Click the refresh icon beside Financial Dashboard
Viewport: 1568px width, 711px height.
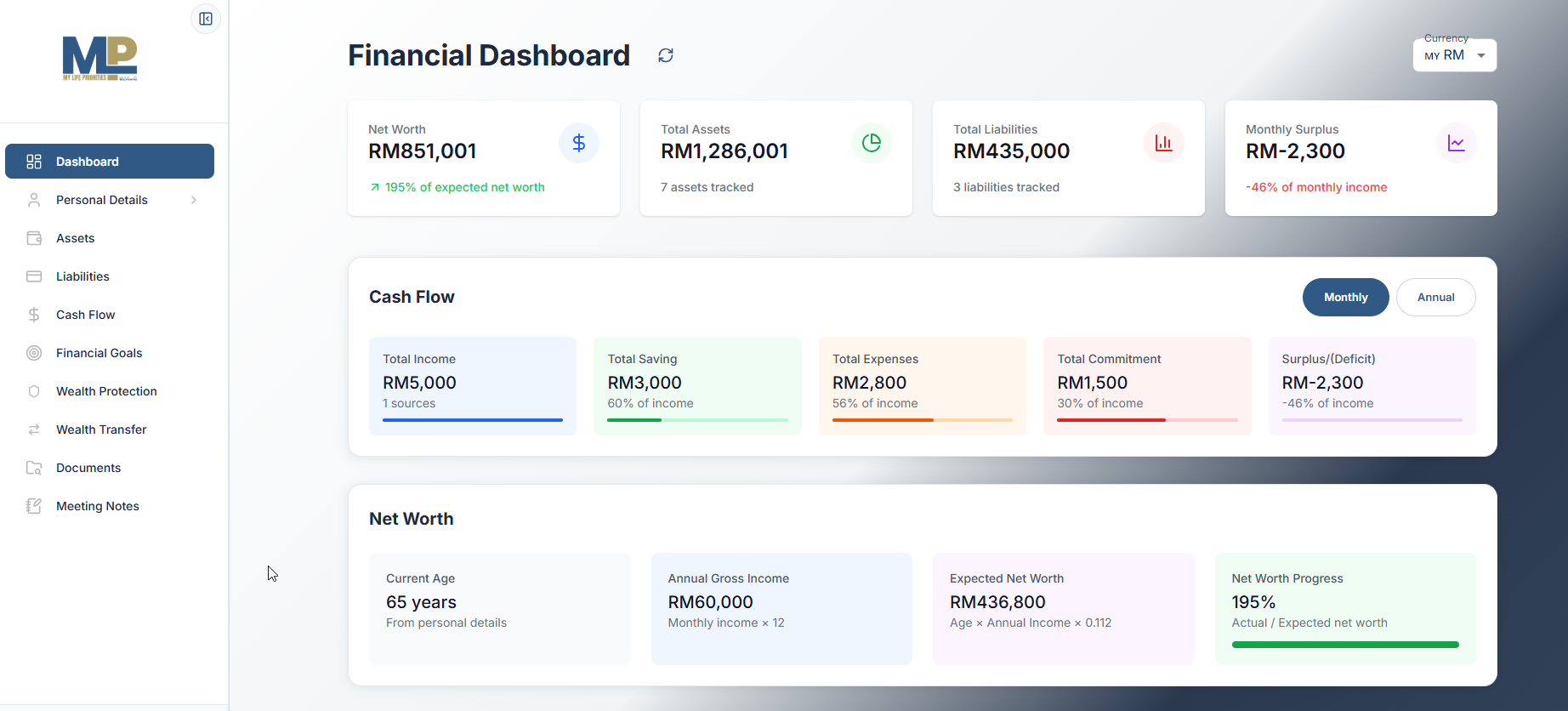tap(666, 55)
